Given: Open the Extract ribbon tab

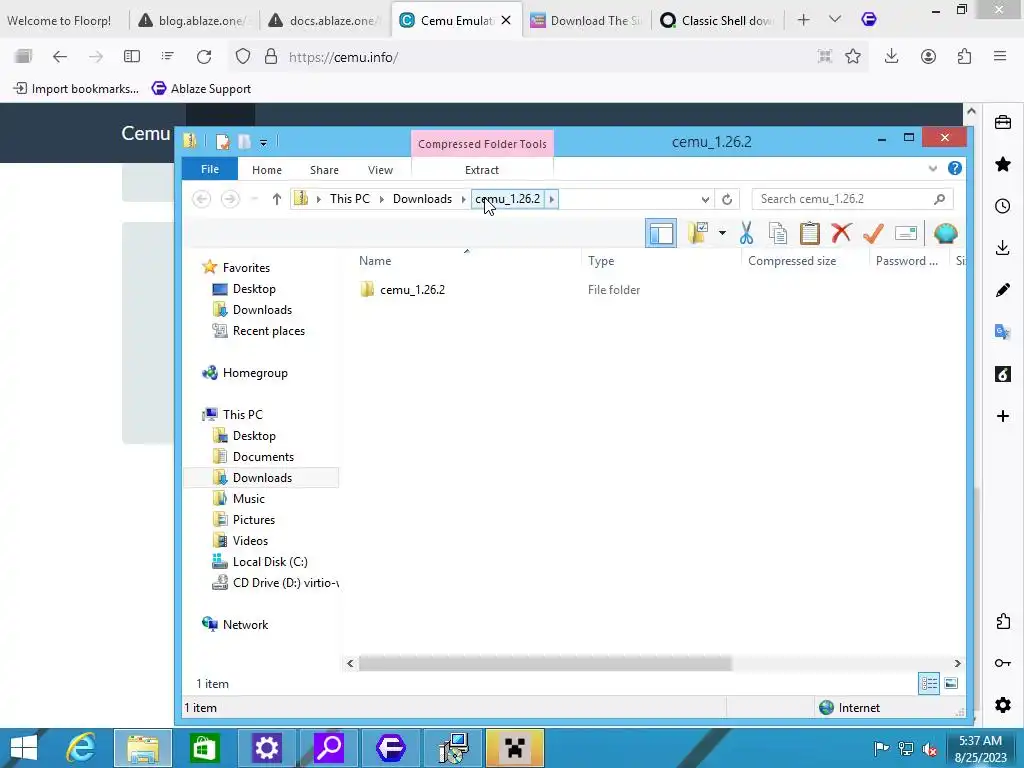Looking at the screenshot, I should coord(482,170).
